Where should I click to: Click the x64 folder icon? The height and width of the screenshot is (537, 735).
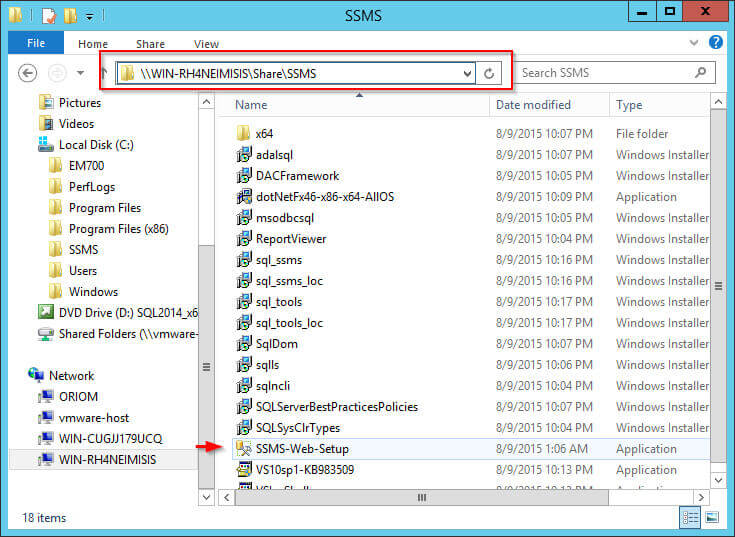243,134
